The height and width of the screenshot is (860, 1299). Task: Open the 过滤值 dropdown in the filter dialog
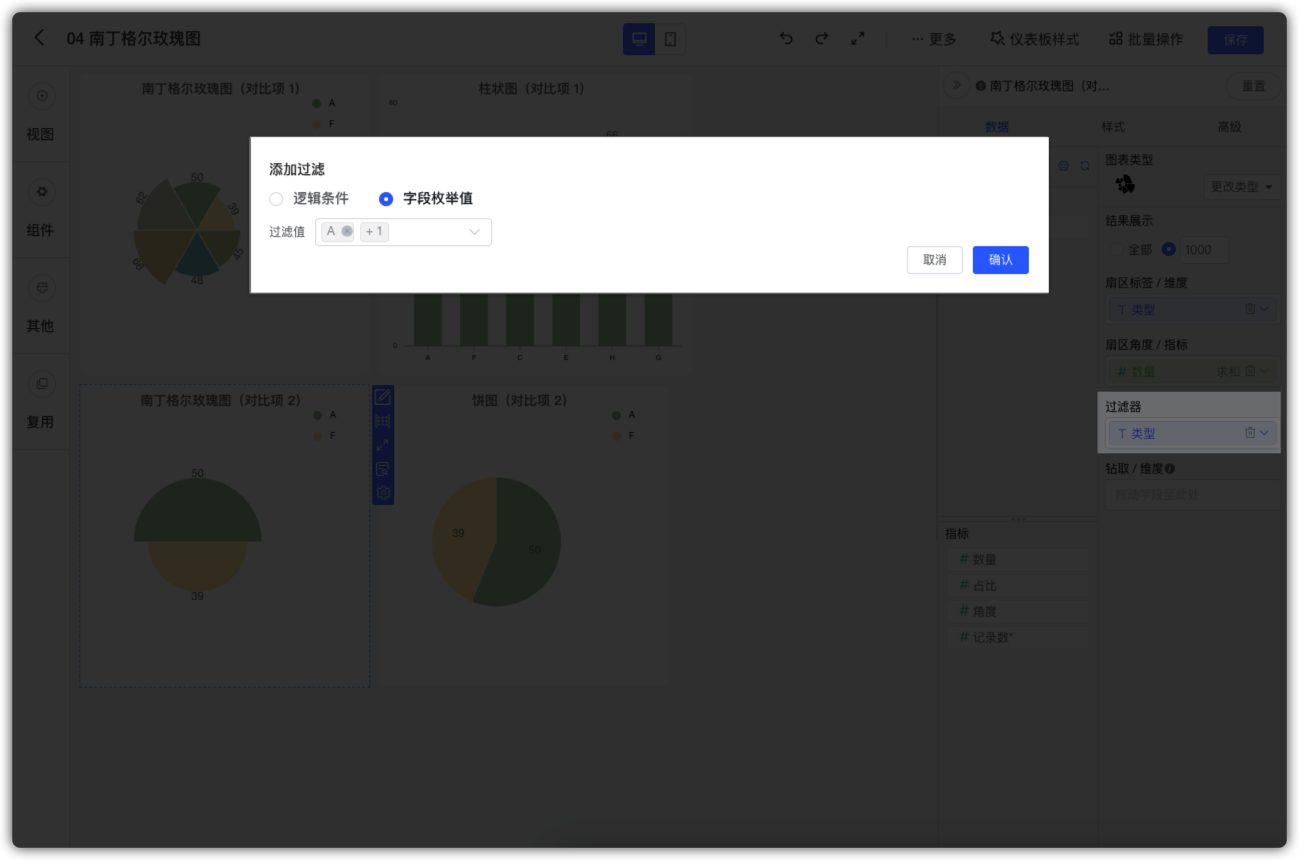tap(473, 231)
